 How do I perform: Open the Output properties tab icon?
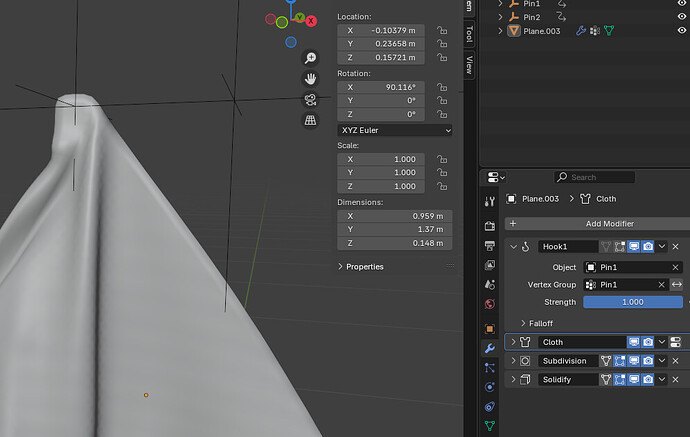(x=490, y=246)
